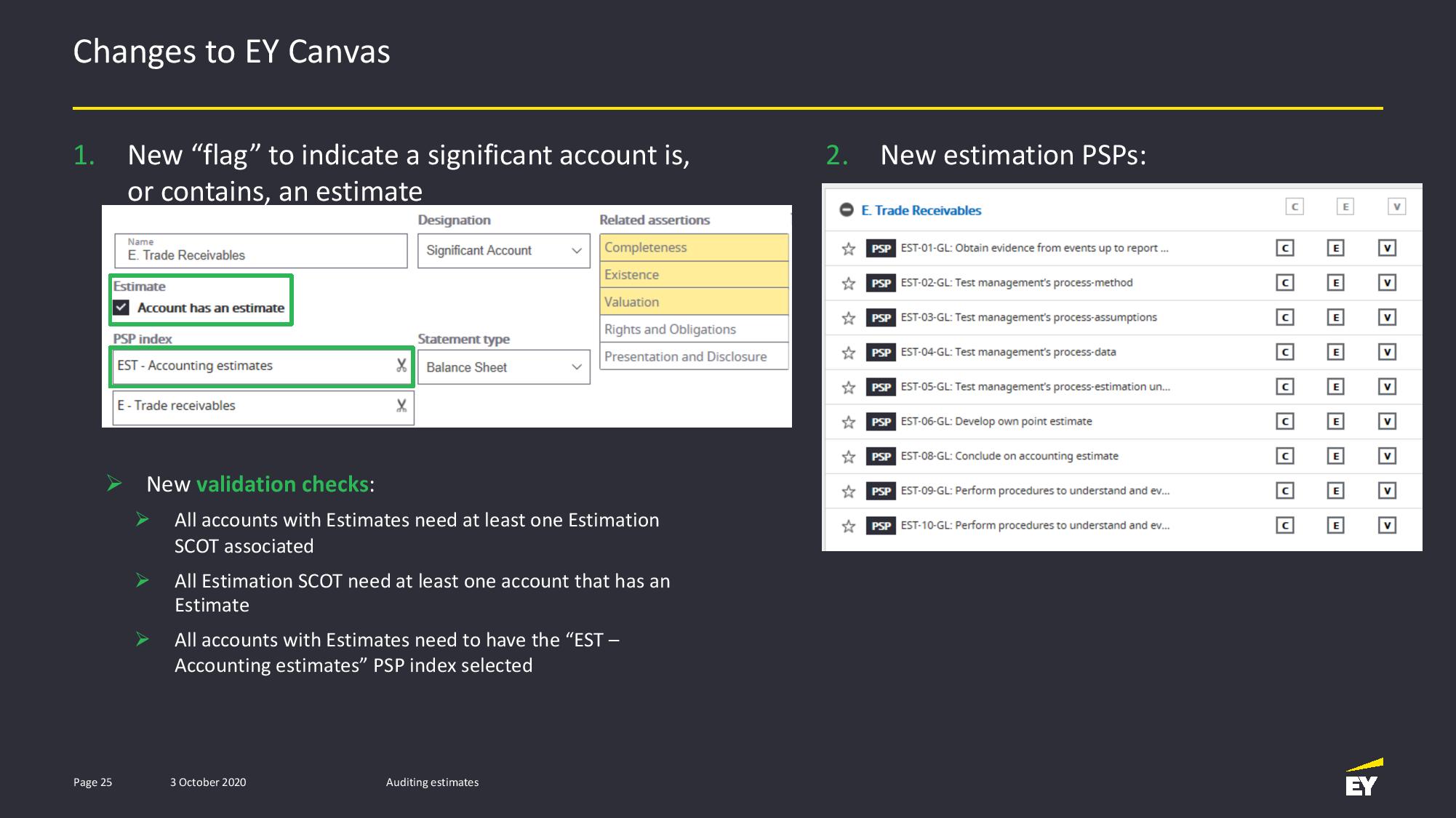Open EST-06-GL: Develop own point estimate
Image resolution: width=1456 pixels, height=818 pixels.
[996, 422]
